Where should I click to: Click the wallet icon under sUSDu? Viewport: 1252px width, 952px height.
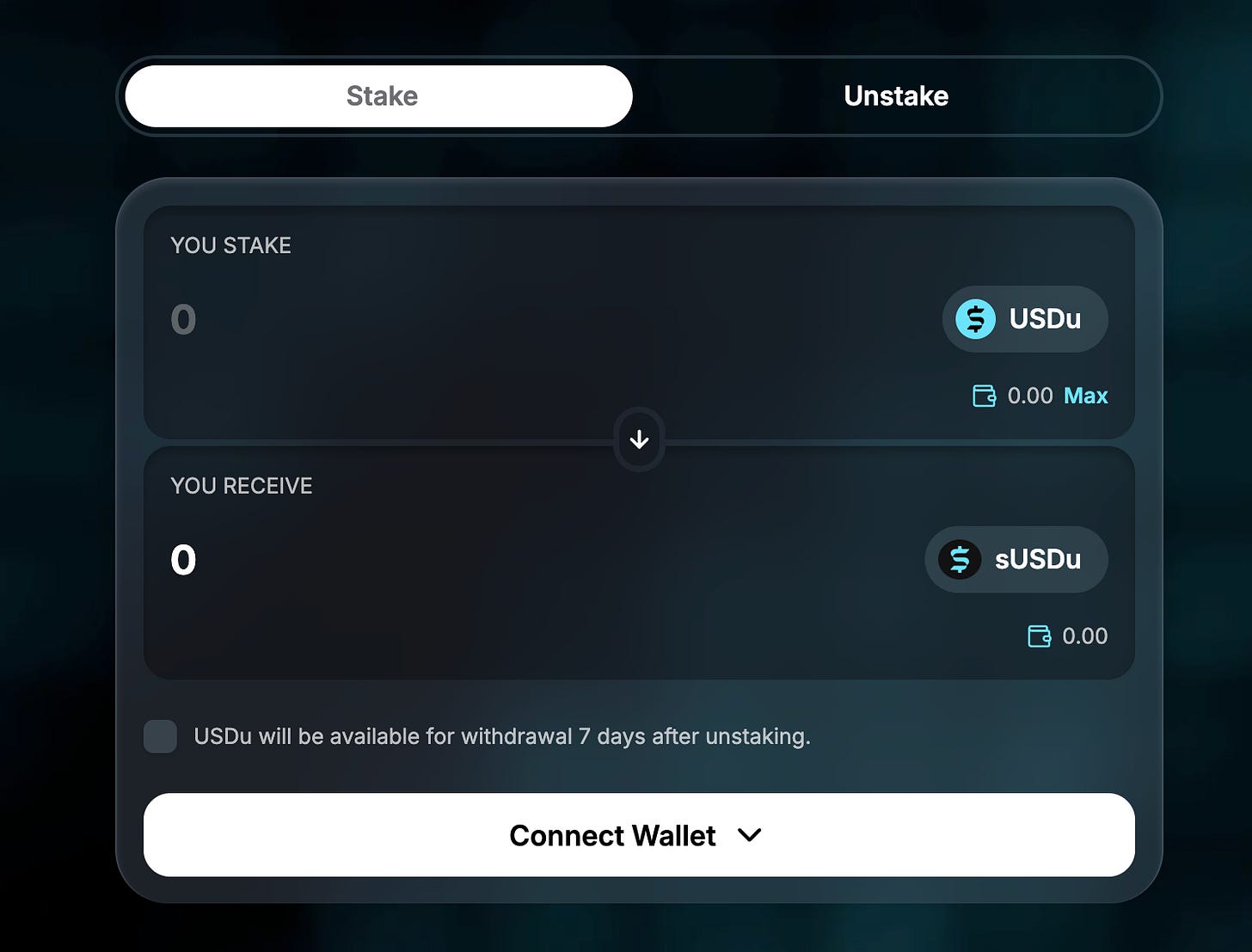coord(1039,636)
